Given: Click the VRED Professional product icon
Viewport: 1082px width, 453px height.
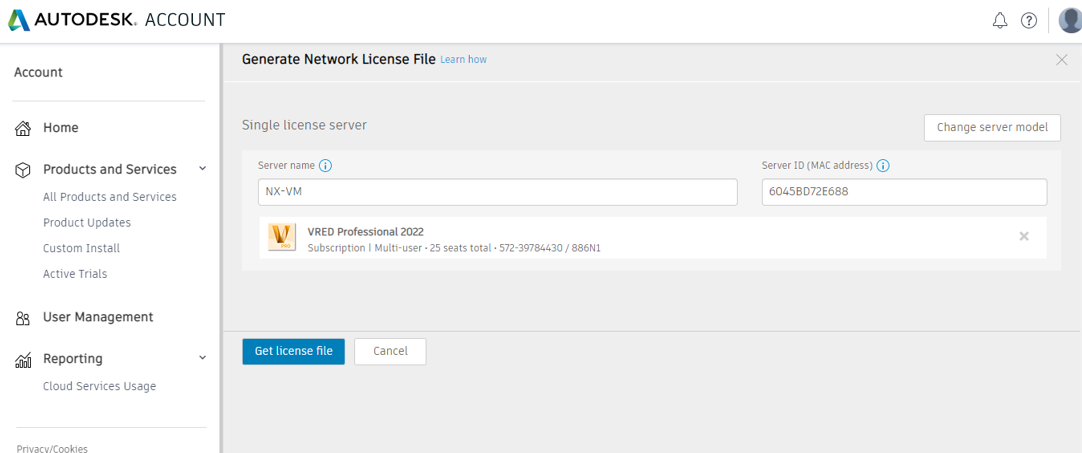Looking at the screenshot, I should [x=282, y=237].
